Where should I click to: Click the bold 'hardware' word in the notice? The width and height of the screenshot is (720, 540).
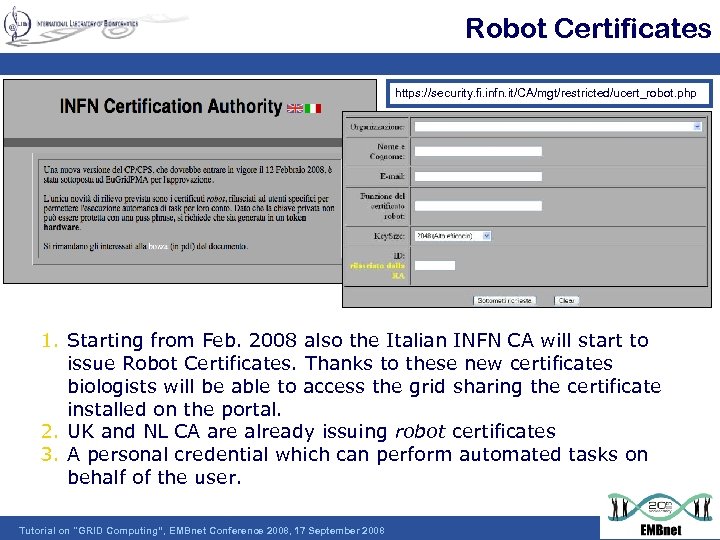tap(62, 227)
